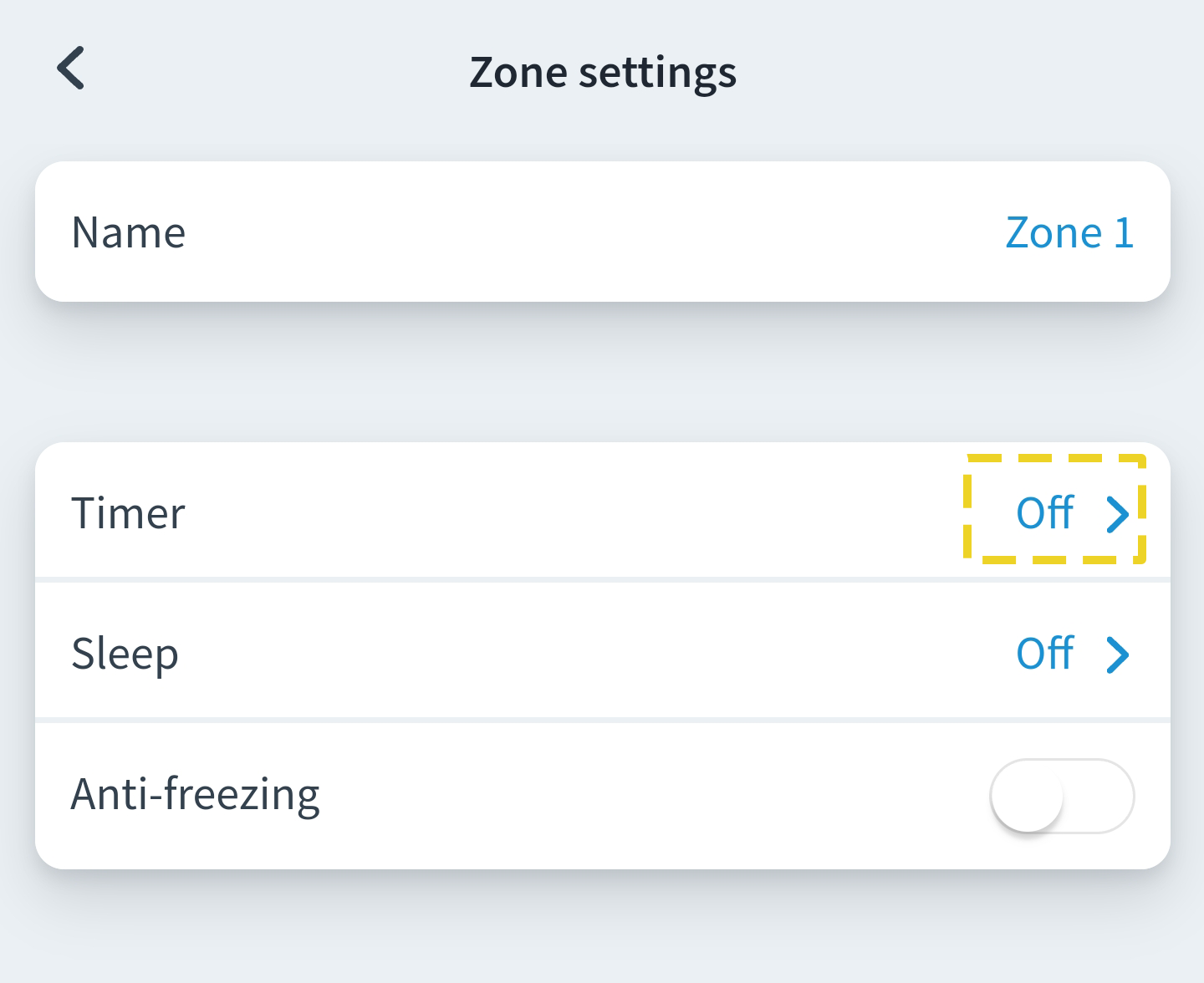This screenshot has width=1204, height=983.
Task: Click the Anti-freezing label text
Action: click(x=195, y=795)
